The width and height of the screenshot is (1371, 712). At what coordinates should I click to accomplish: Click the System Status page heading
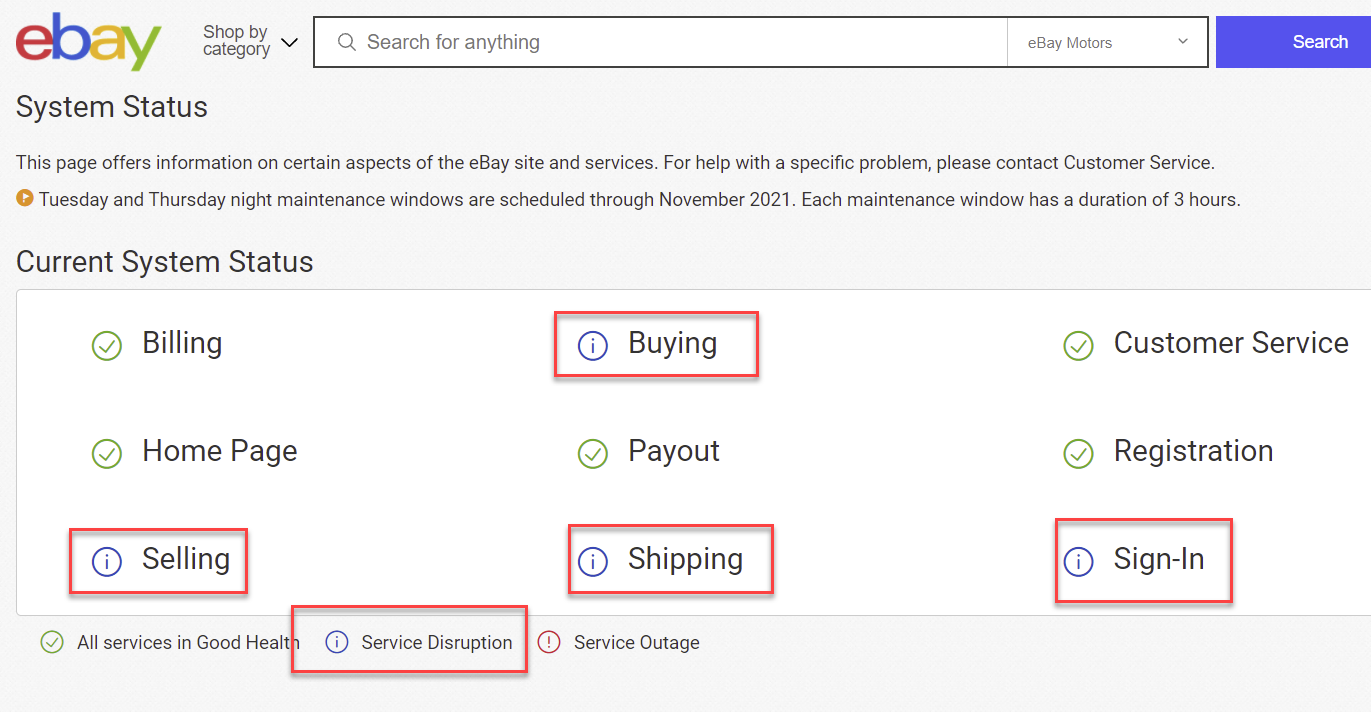pyautogui.click(x=112, y=107)
